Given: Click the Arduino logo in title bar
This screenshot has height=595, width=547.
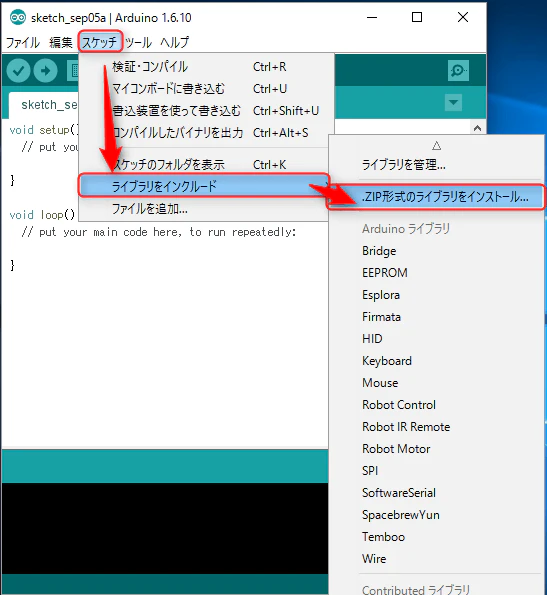Looking at the screenshot, I should [17, 17].
